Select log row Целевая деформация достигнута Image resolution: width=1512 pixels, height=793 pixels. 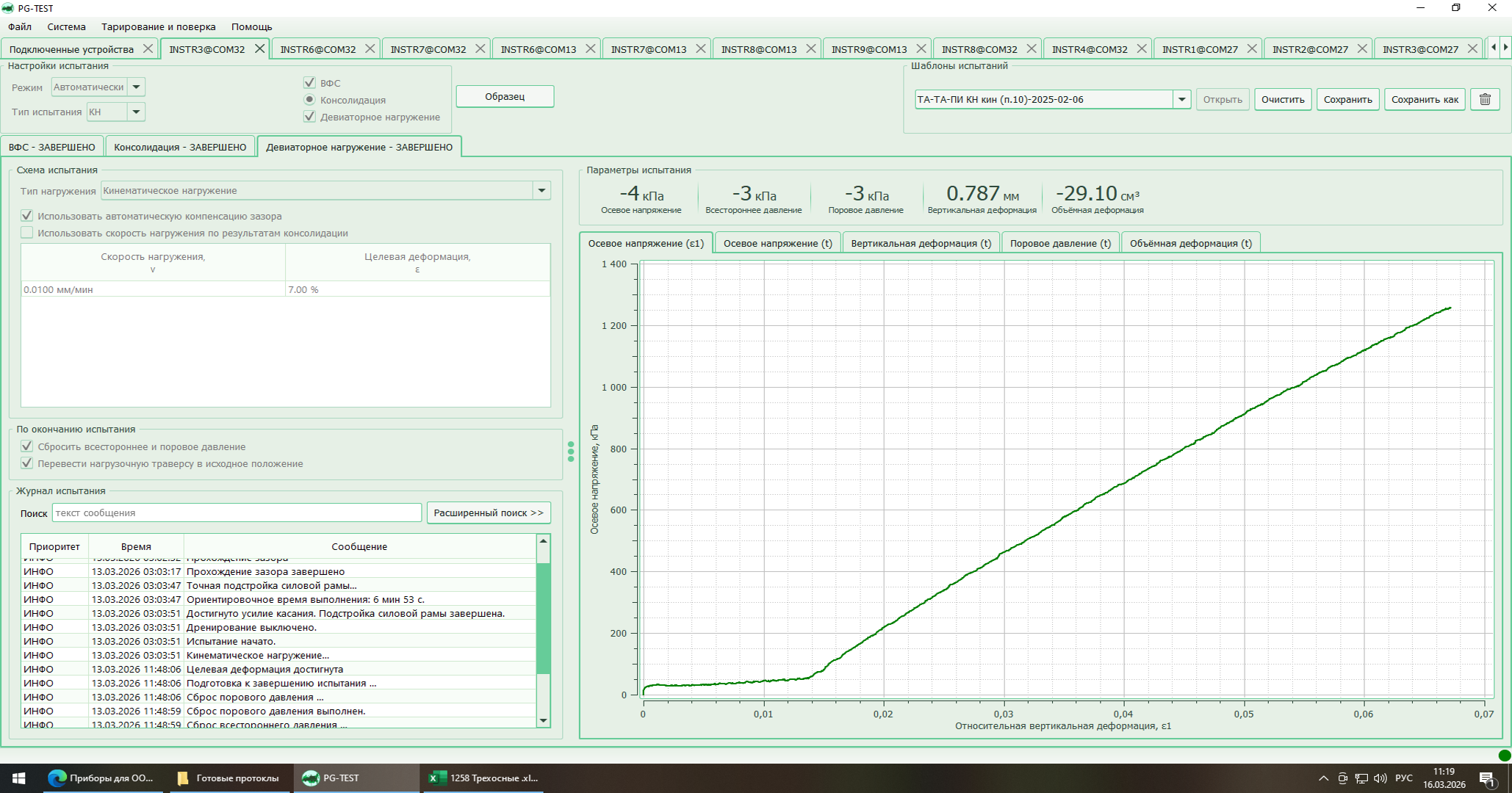279,669
